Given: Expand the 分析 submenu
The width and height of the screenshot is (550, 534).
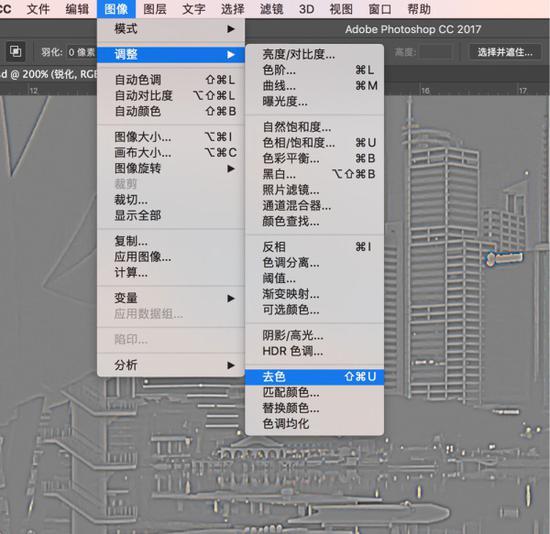Looking at the screenshot, I should pyautogui.click(x=171, y=365).
